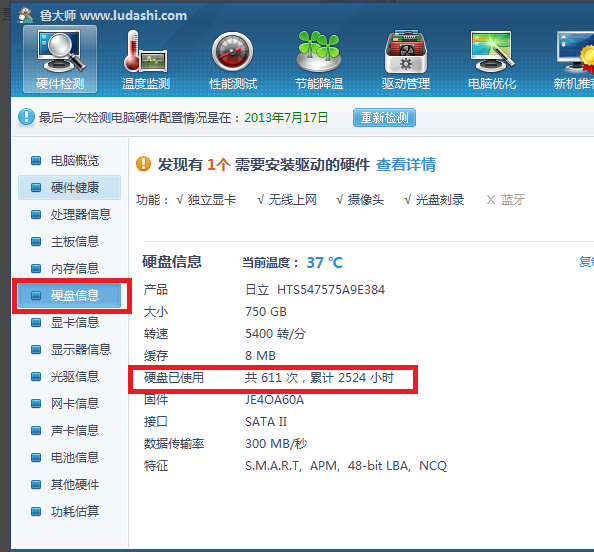Image resolution: width=594 pixels, height=552 pixels.
Task: Click the orange warning icon beside driver notice
Action: pos(144,164)
